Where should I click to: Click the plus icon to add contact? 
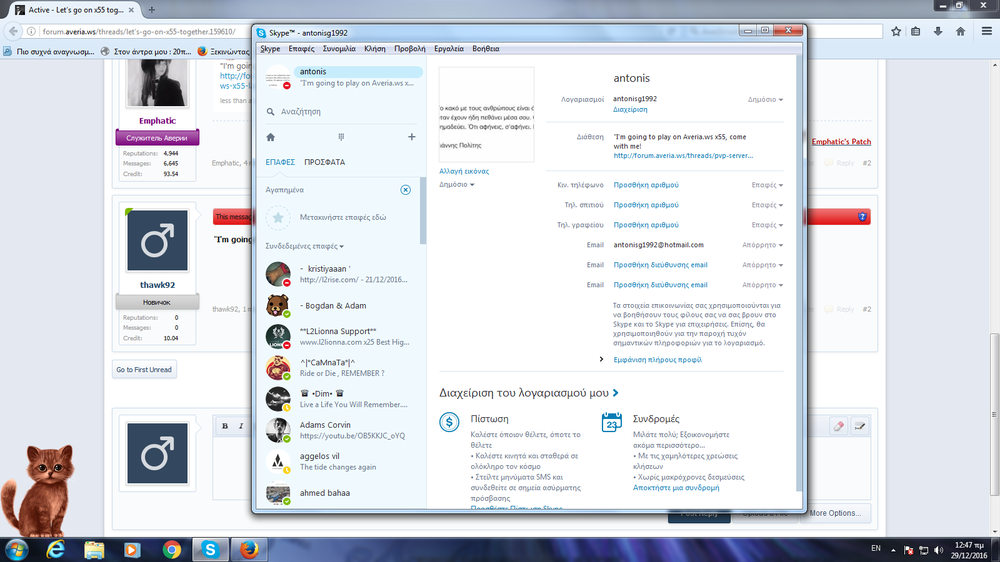(x=411, y=137)
